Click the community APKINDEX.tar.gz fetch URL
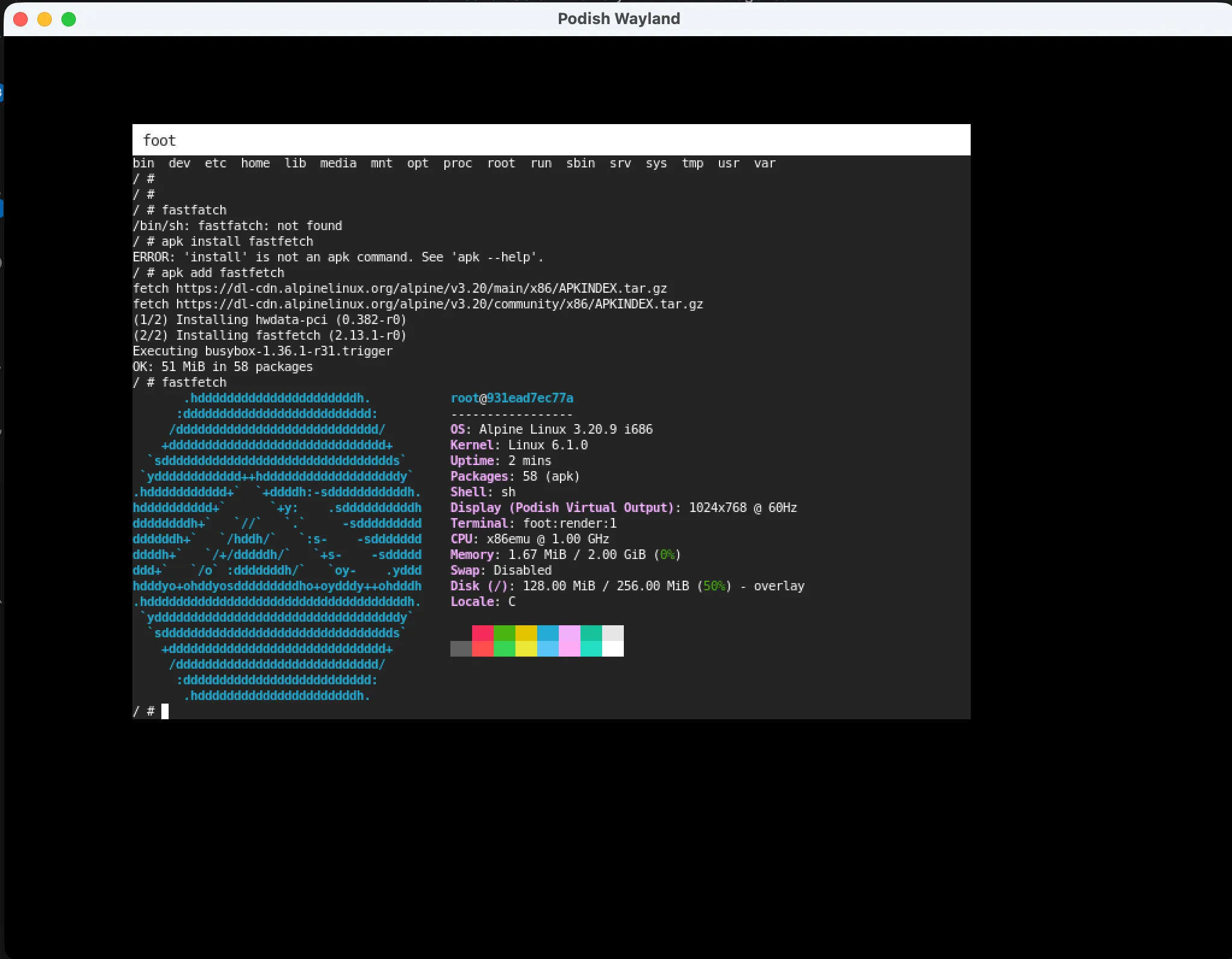This screenshot has height=959, width=1232. pos(439,304)
